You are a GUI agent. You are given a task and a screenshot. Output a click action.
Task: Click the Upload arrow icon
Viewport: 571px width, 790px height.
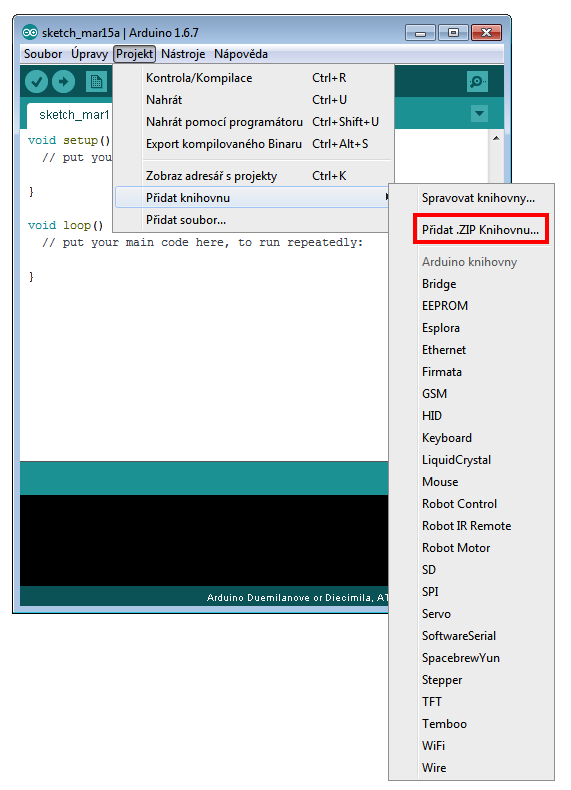click(64, 82)
